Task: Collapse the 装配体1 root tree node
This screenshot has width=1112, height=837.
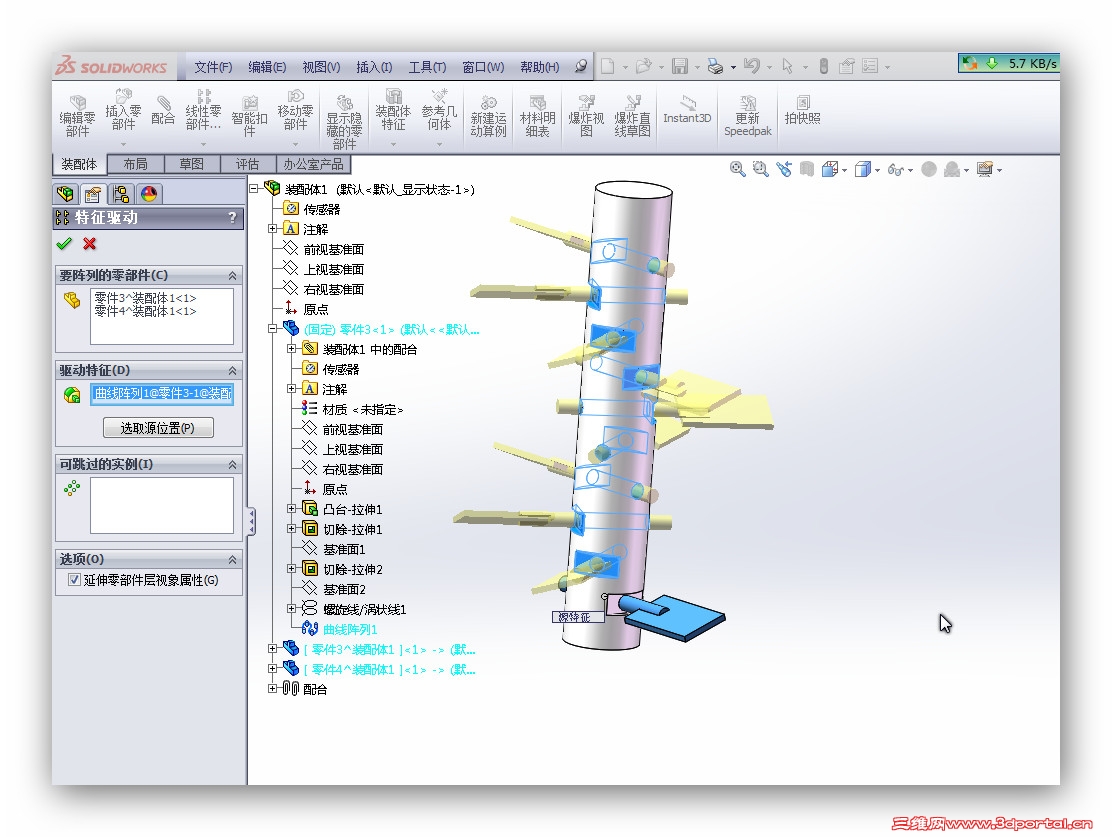Action: pos(253,189)
